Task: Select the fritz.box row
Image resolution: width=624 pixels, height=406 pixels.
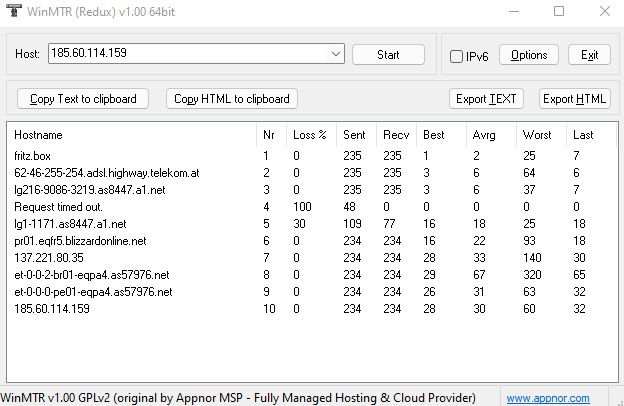Action: [x=312, y=156]
